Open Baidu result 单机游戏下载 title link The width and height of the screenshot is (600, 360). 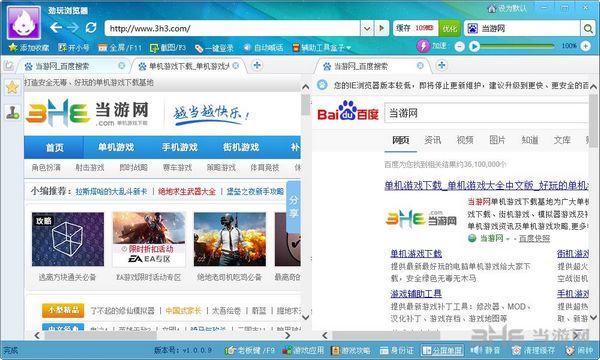pyautogui.click(x=486, y=186)
